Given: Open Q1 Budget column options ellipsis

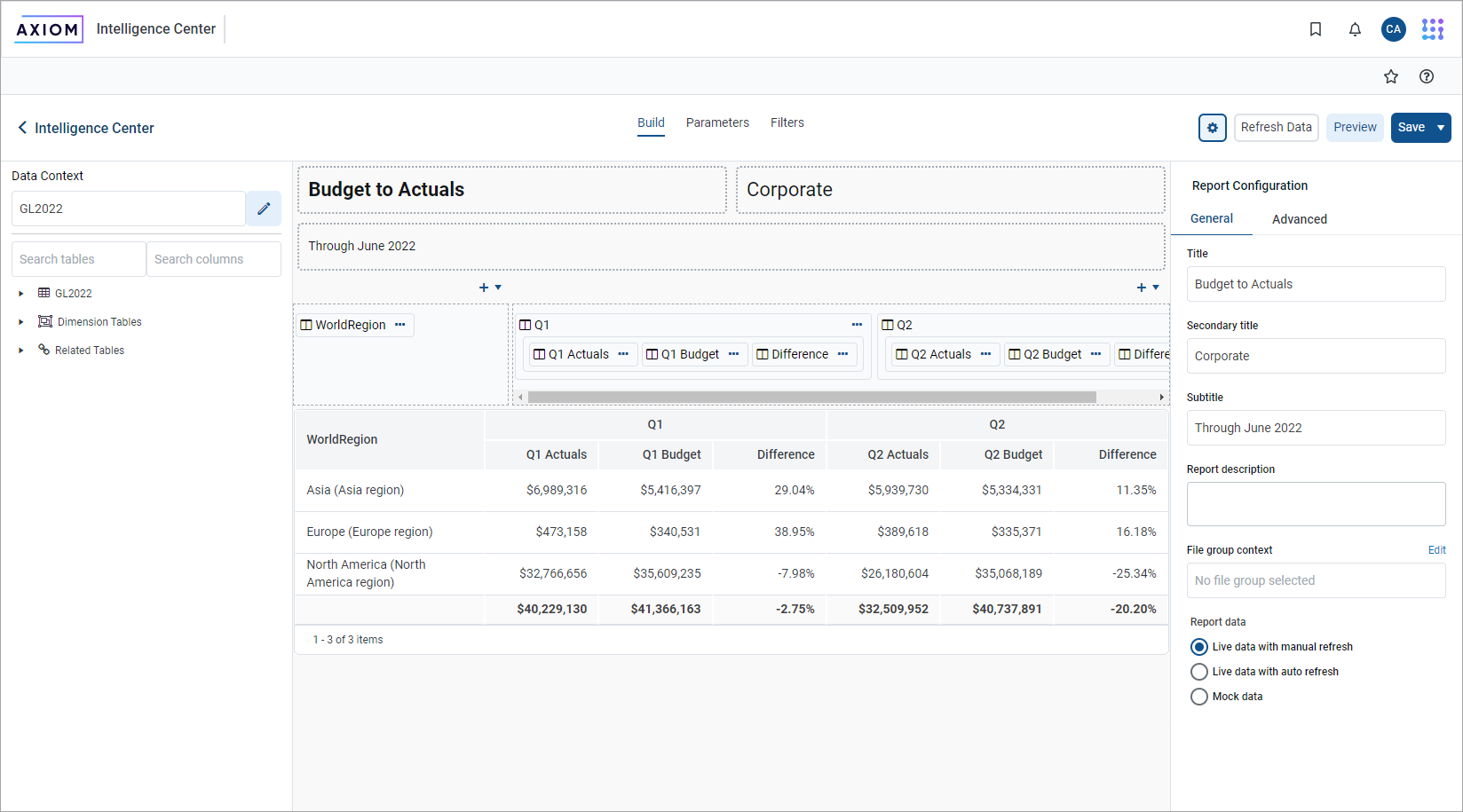Looking at the screenshot, I should 734,354.
